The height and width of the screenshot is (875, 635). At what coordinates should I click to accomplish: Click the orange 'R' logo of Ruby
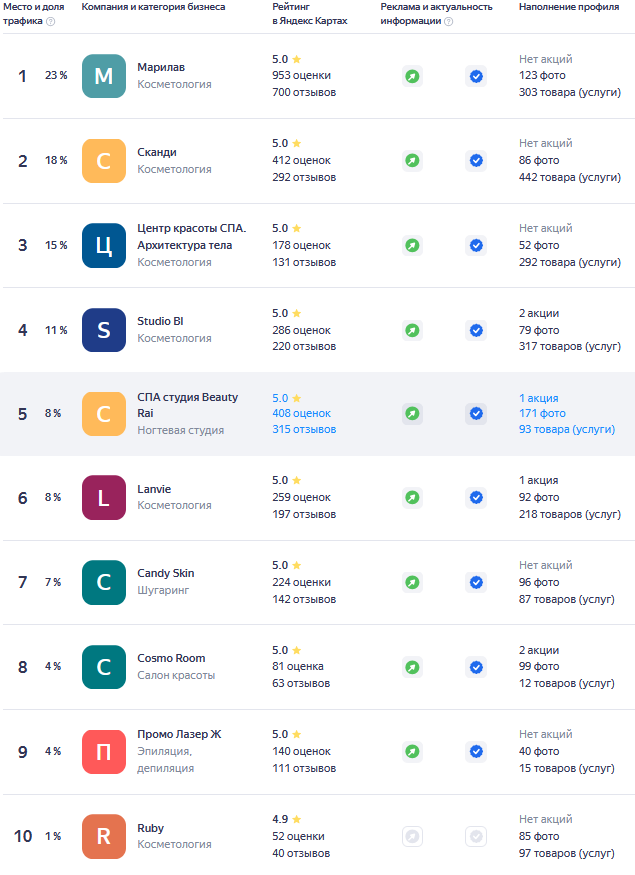[104, 836]
